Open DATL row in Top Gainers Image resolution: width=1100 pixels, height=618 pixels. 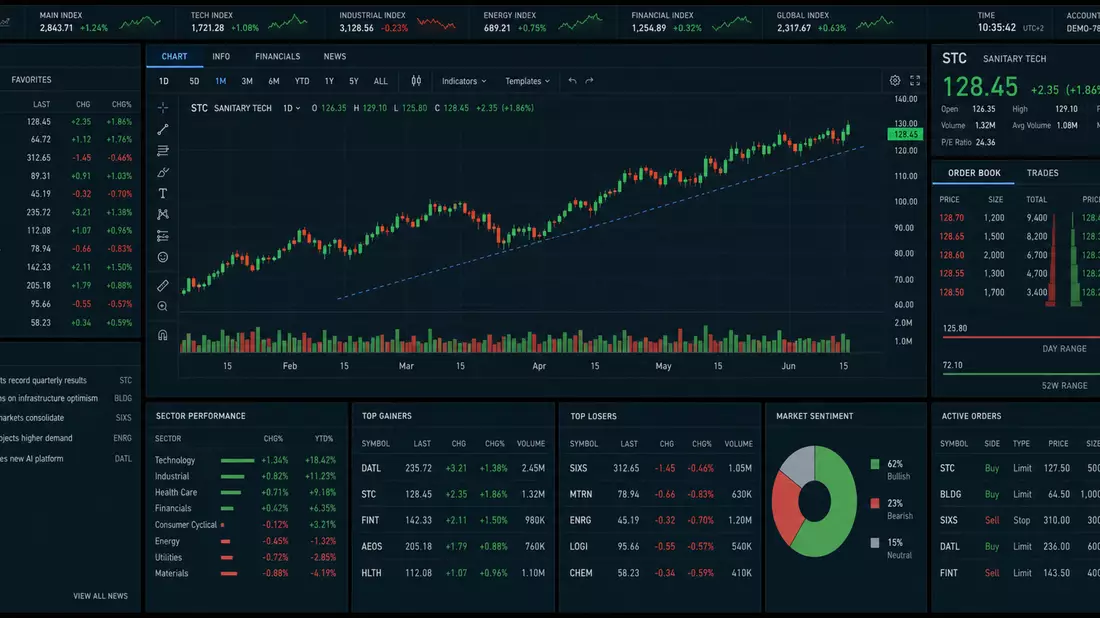click(452, 468)
